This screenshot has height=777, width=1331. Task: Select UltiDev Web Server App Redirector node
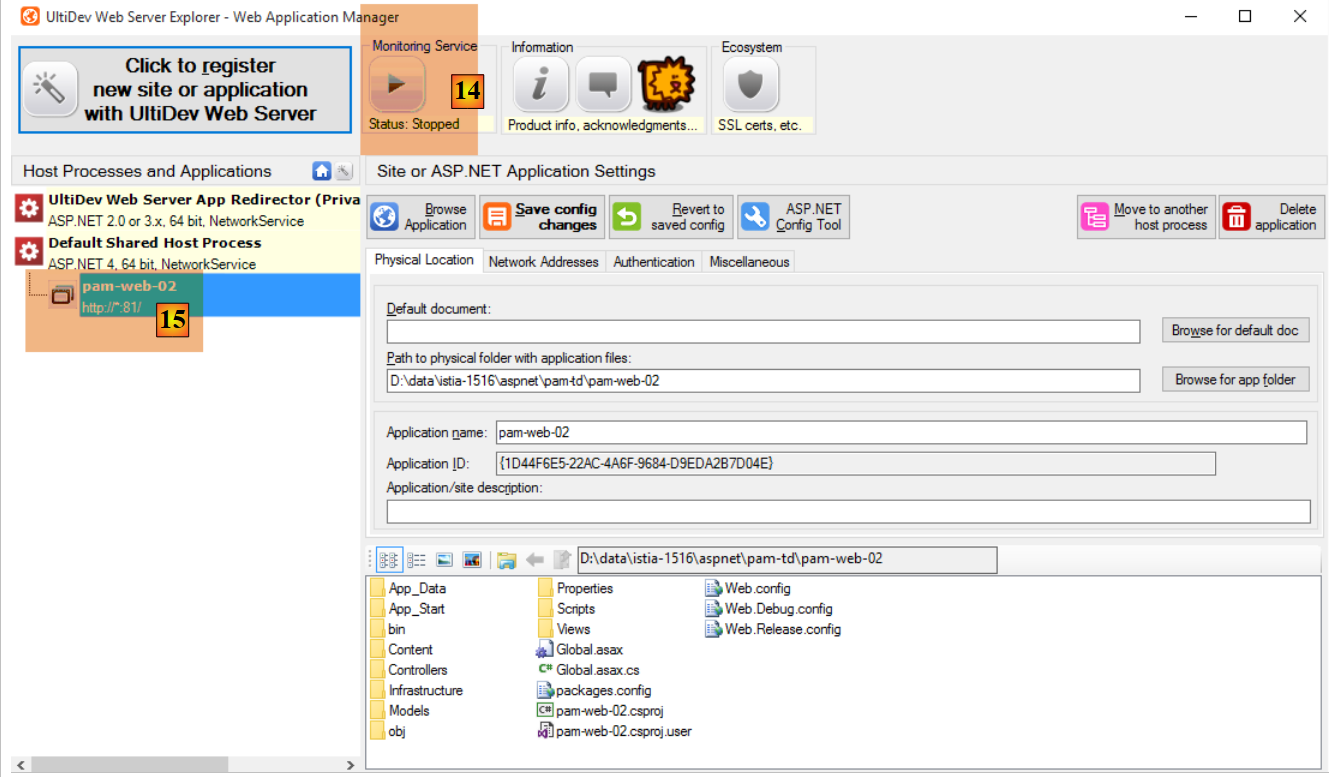tap(200, 200)
